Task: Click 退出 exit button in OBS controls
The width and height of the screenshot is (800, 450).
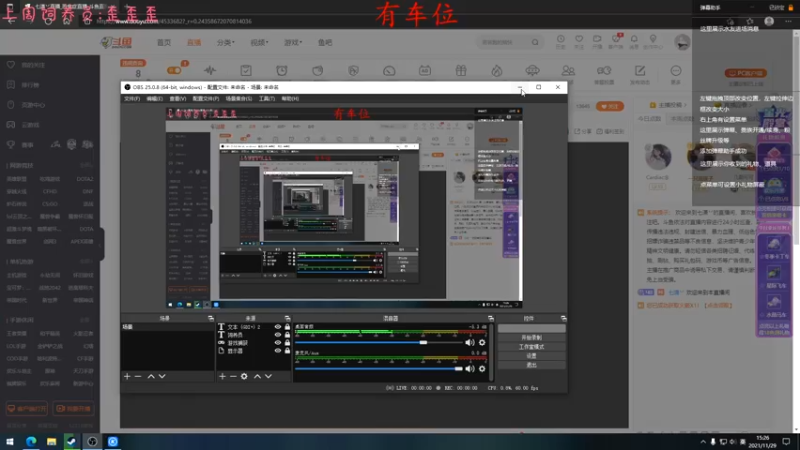Action: click(x=532, y=365)
